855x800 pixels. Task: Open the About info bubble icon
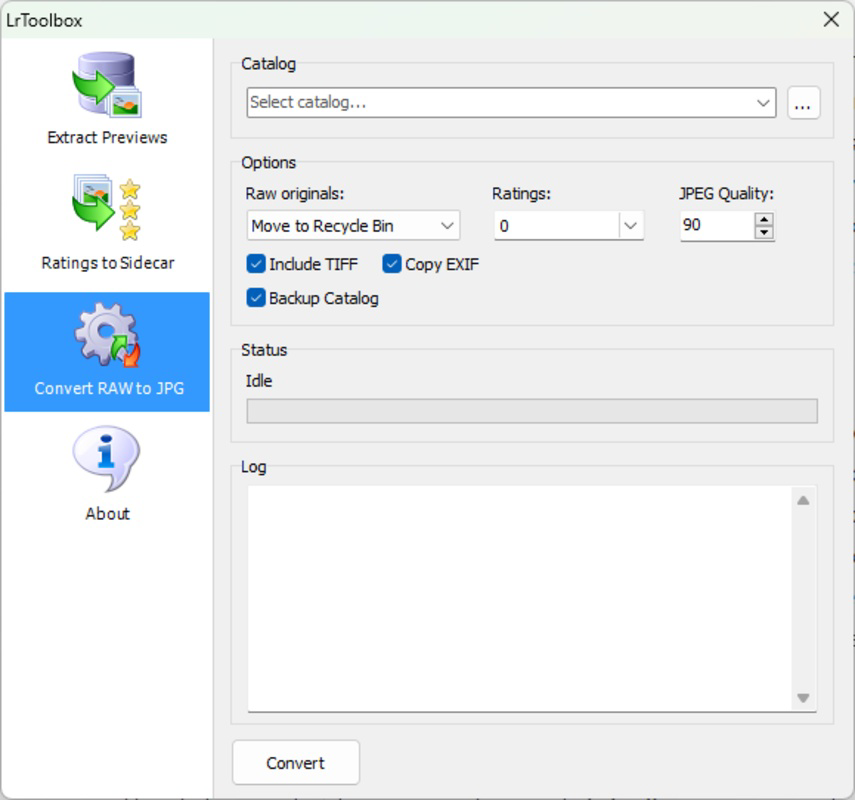107,459
